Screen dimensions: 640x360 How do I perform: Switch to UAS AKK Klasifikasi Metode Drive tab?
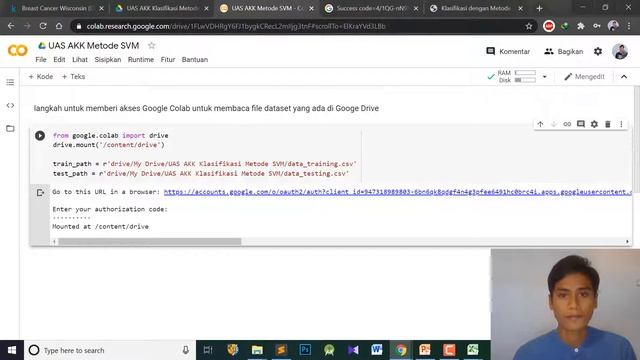[161, 8]
